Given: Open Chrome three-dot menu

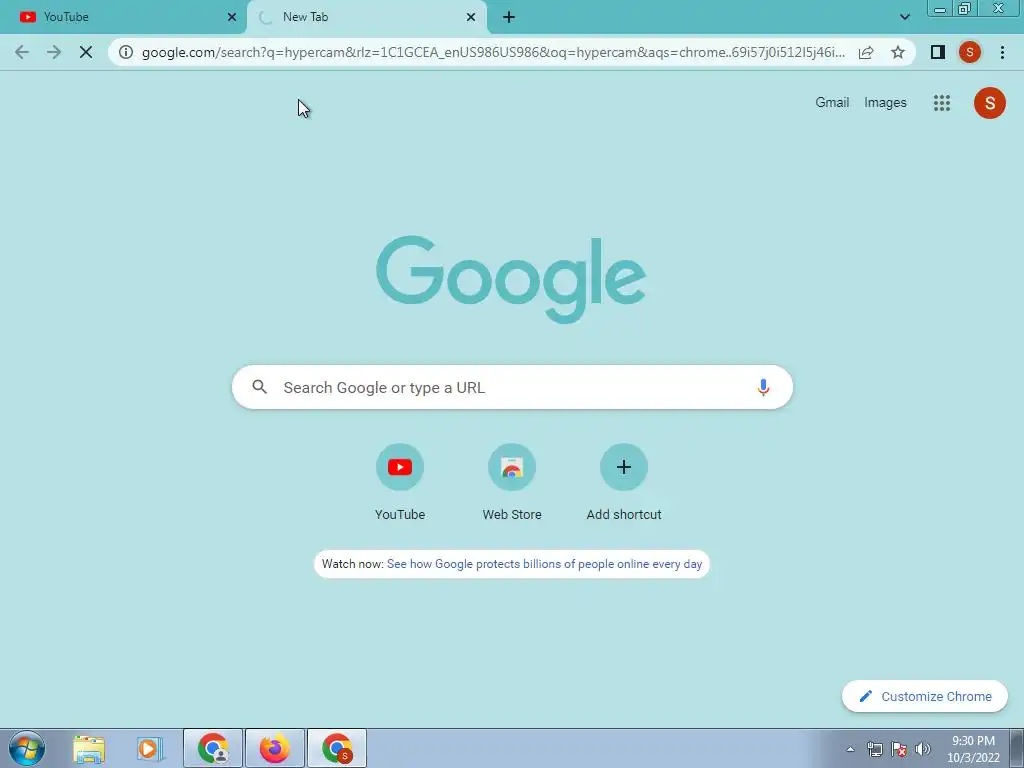Looking at the screenshot, I should [1002, 52].
